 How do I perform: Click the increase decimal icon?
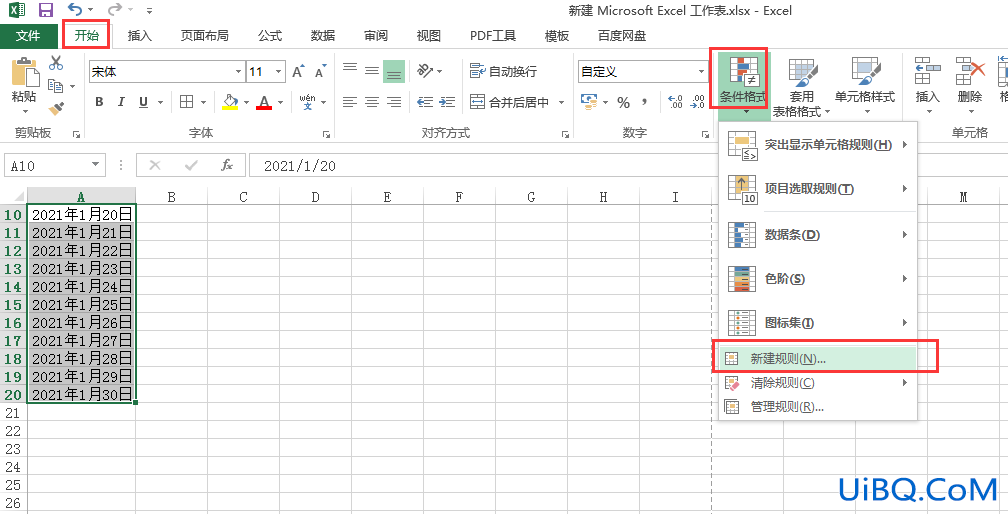coord(675,102)
